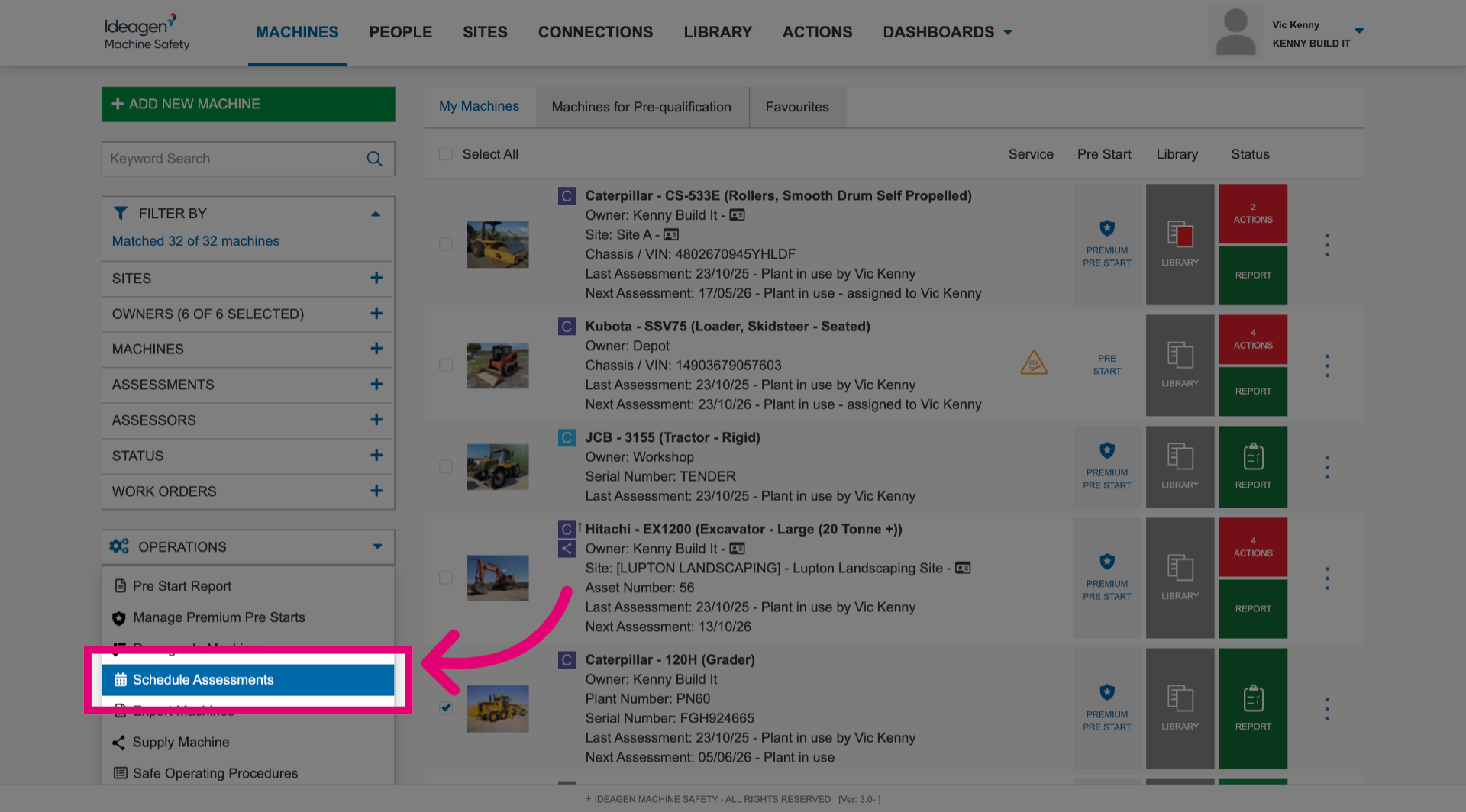
Task: Tick the Select All checkbox
Action: tap(446, 154)
